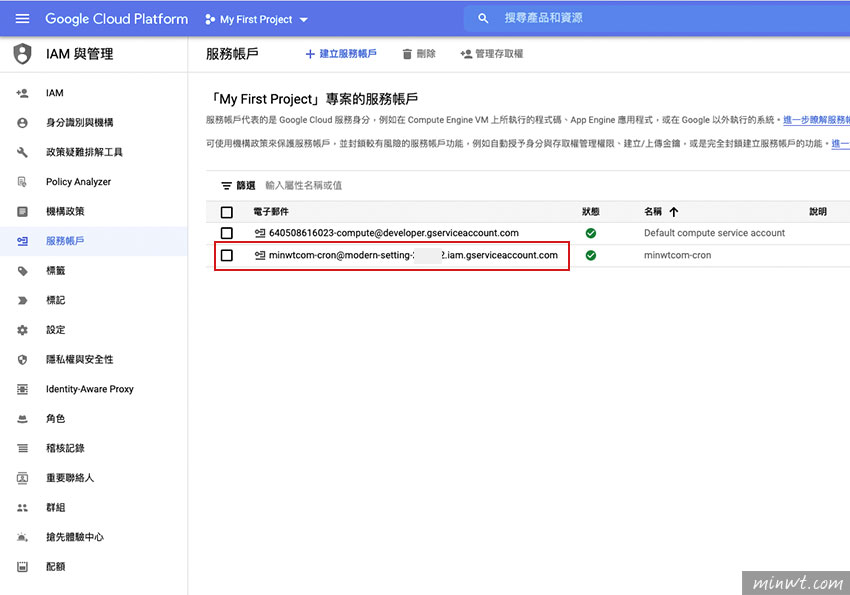
Task: Click the labels tag sidebar icon
Action: (x=22, y=271)
